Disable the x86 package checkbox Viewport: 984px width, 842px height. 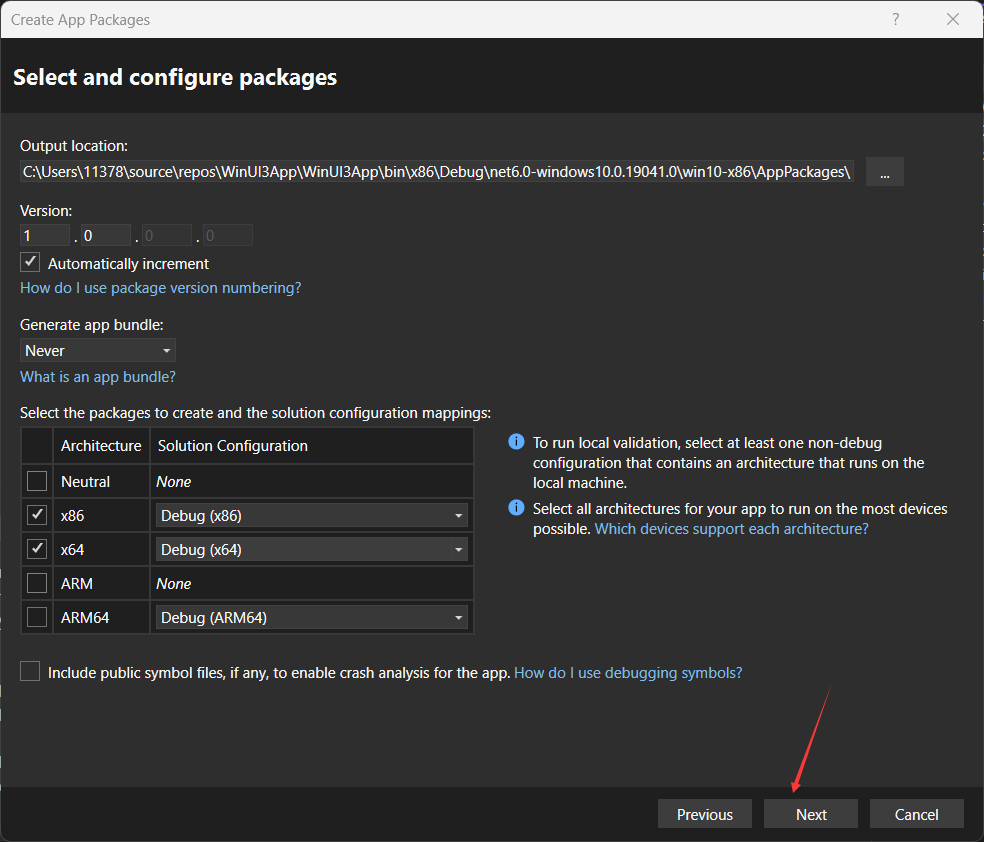tap(36, 514)
